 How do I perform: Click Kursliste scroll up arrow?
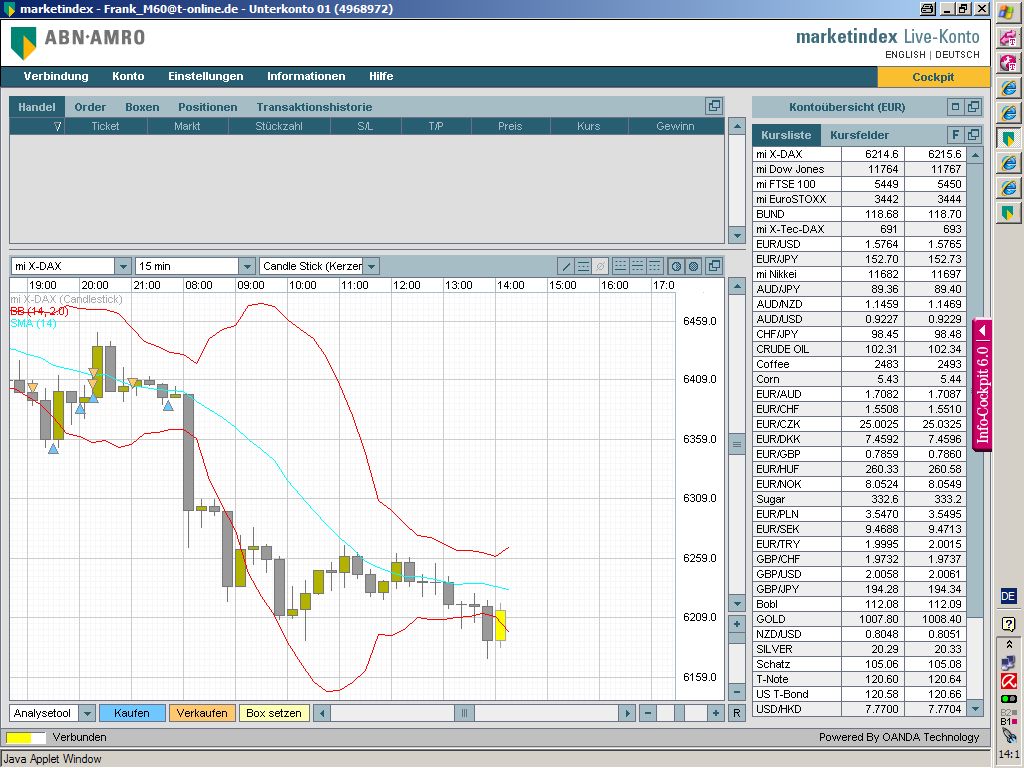975,155
